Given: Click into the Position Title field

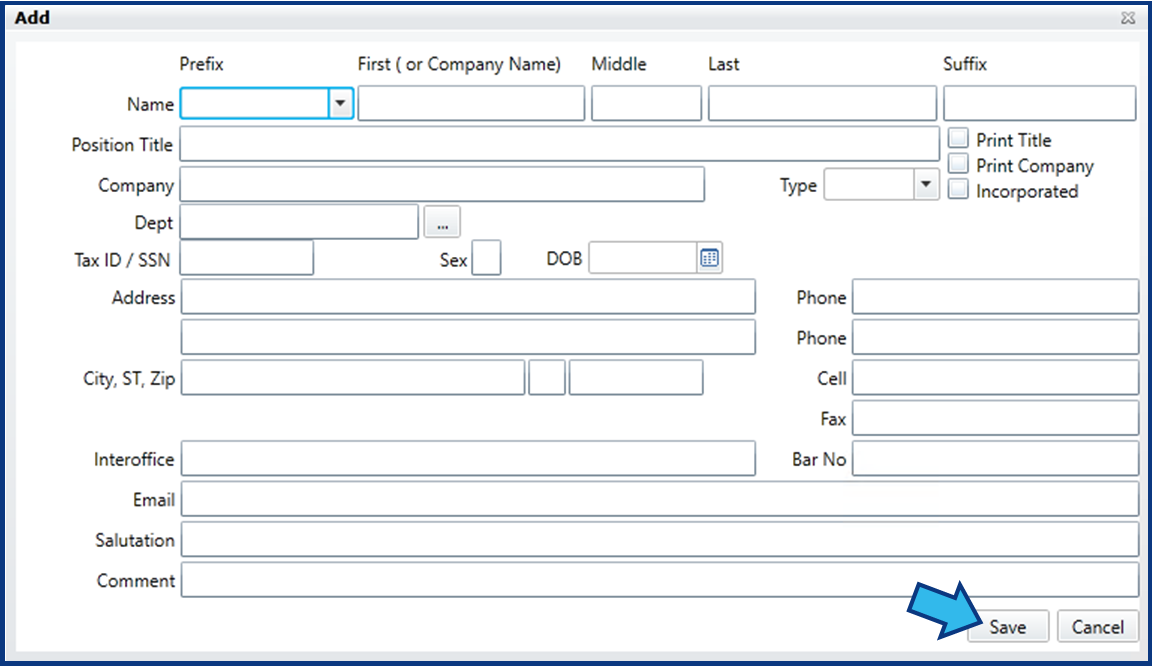Looking at the screenshot, I should tap(560, 143).
